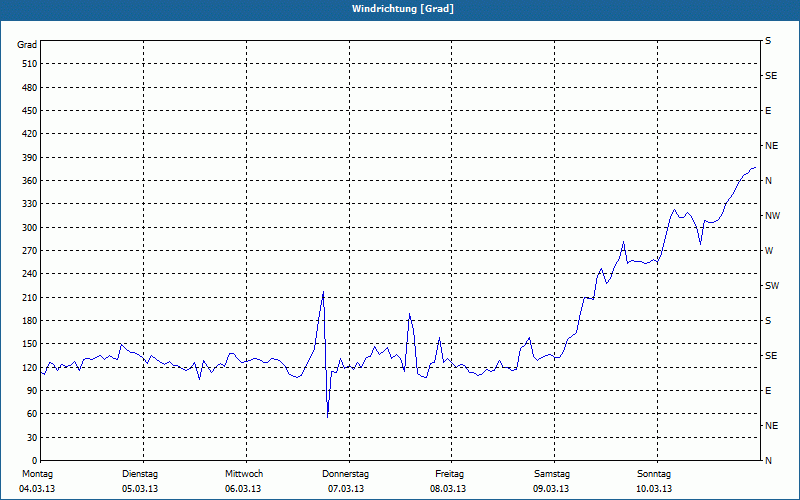The image size is (800, 500).
Task: Click the date 05.03.13
Action: (140, 489)
